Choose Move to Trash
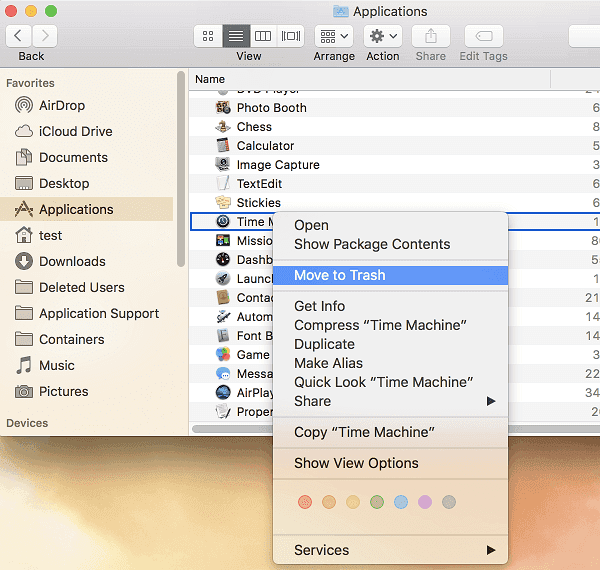This screenshot has height=570, width=600. (x=390, y=275)
